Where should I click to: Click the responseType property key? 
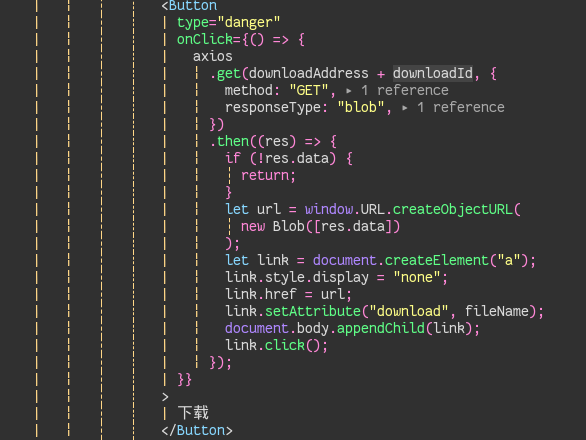click(273, 108)
